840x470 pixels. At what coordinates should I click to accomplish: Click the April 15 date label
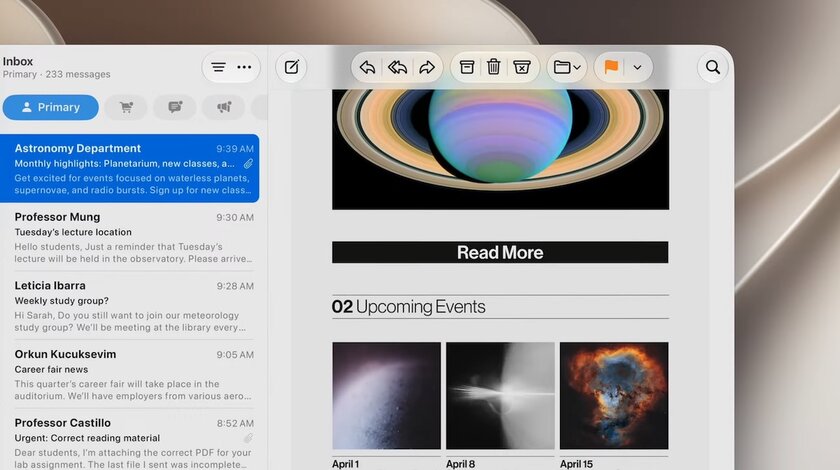tap(576, 464)
